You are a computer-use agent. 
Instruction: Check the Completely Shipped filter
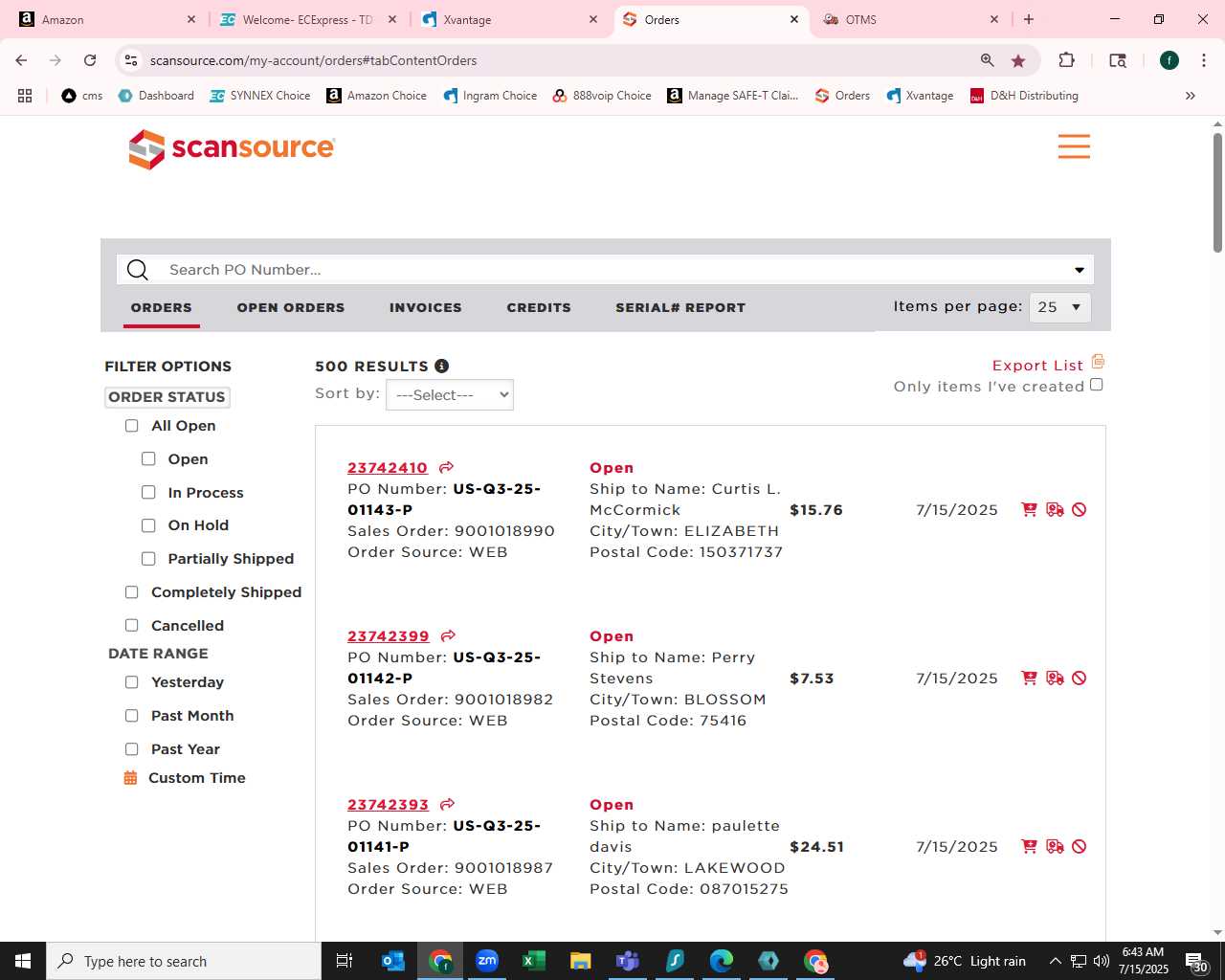[132, 592]
